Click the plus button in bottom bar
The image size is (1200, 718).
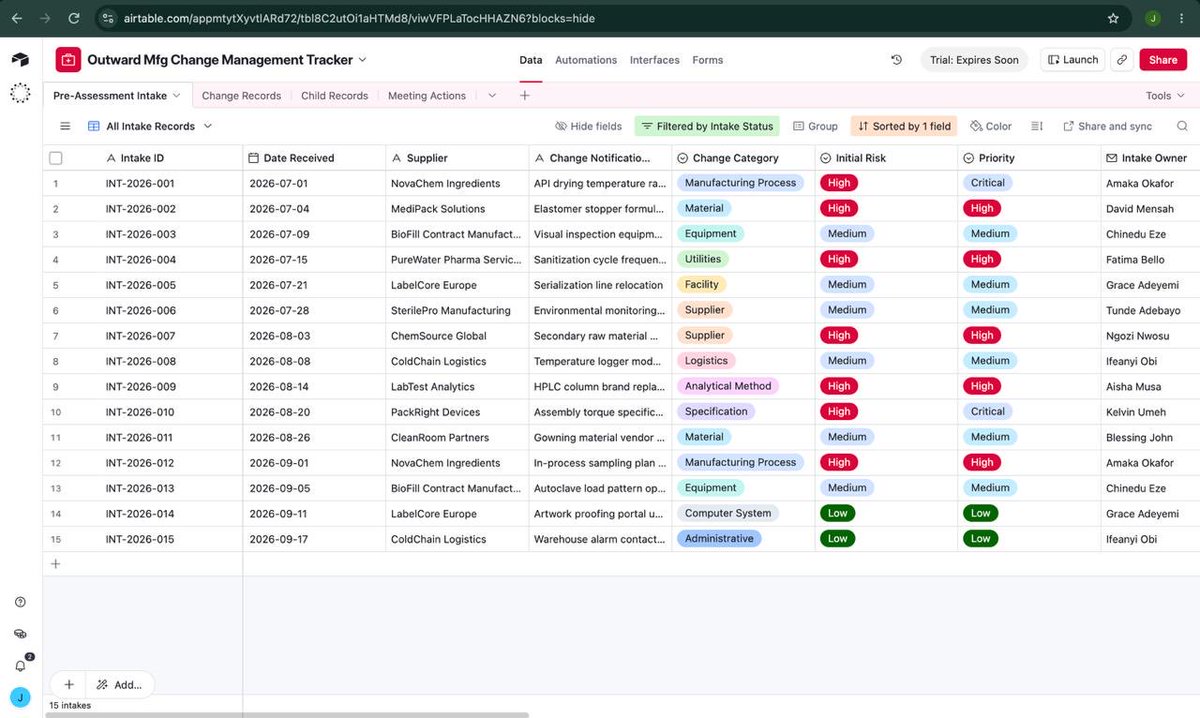coord(69,685)
